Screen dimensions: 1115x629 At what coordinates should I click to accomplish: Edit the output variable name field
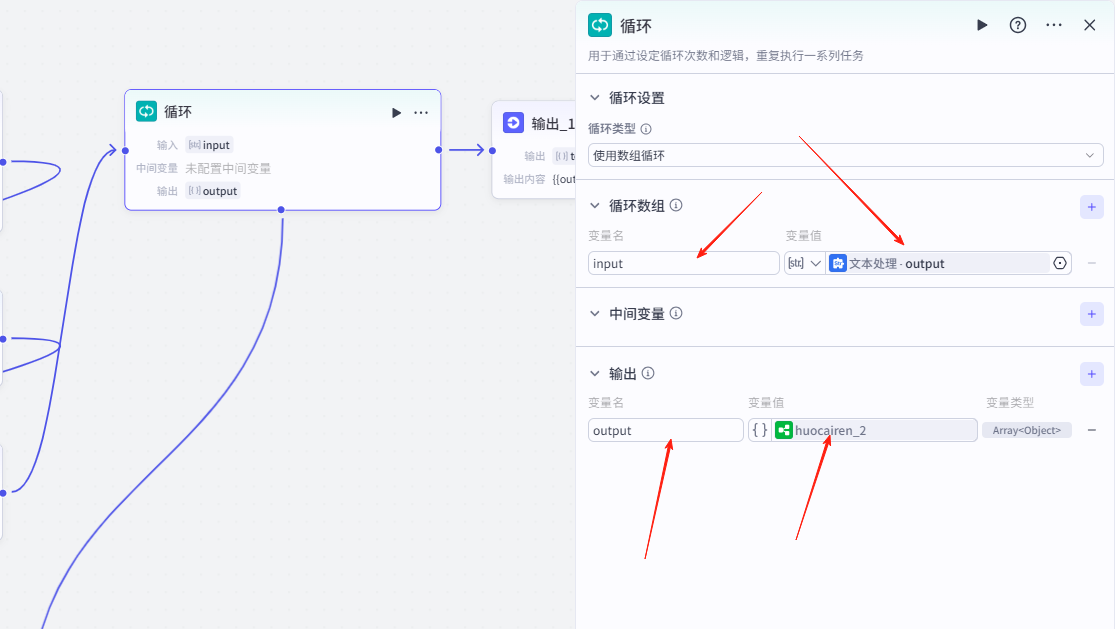[665, 430]
